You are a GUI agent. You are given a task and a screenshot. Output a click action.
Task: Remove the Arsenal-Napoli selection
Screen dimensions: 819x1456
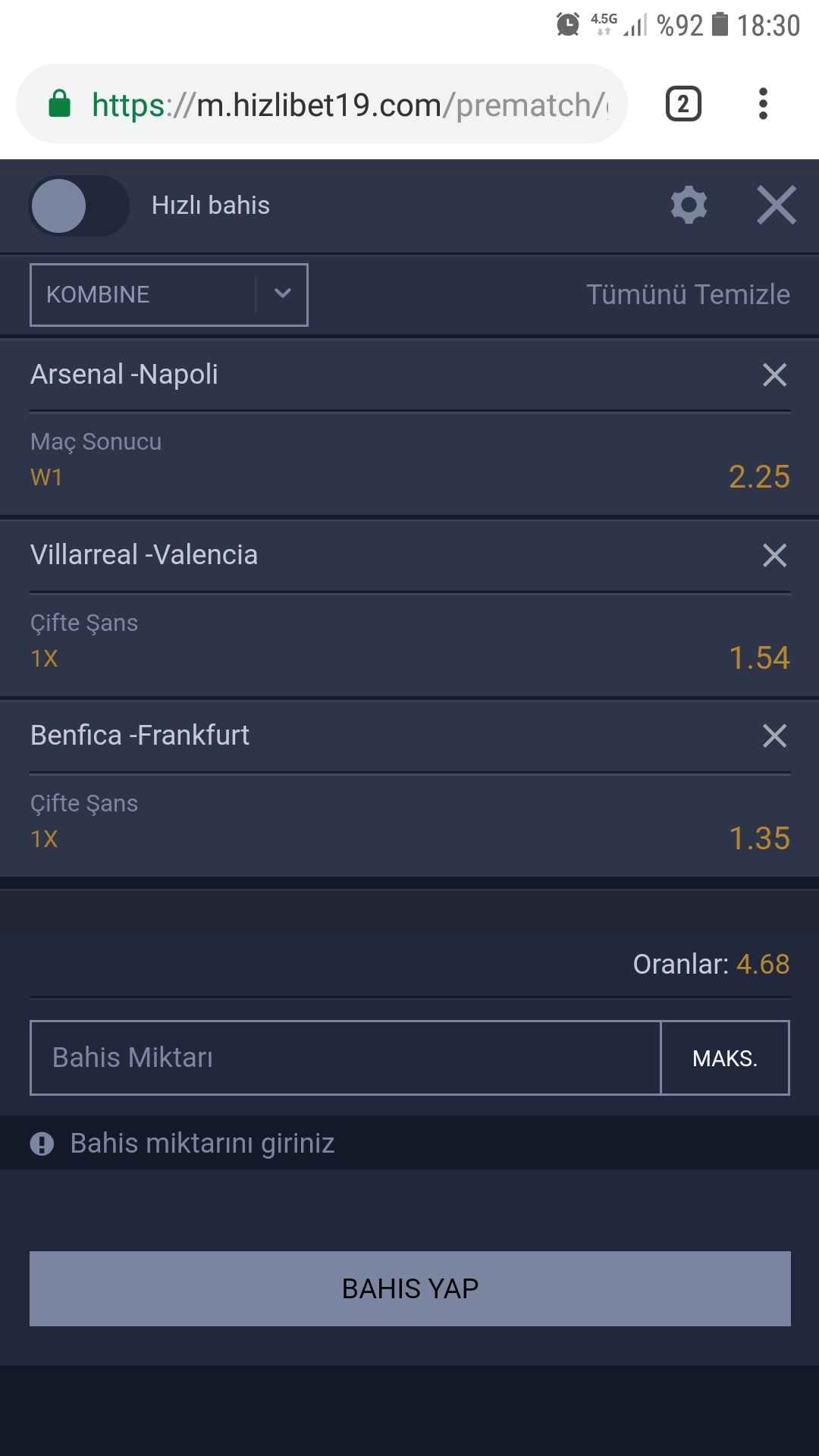coord(774,375)
